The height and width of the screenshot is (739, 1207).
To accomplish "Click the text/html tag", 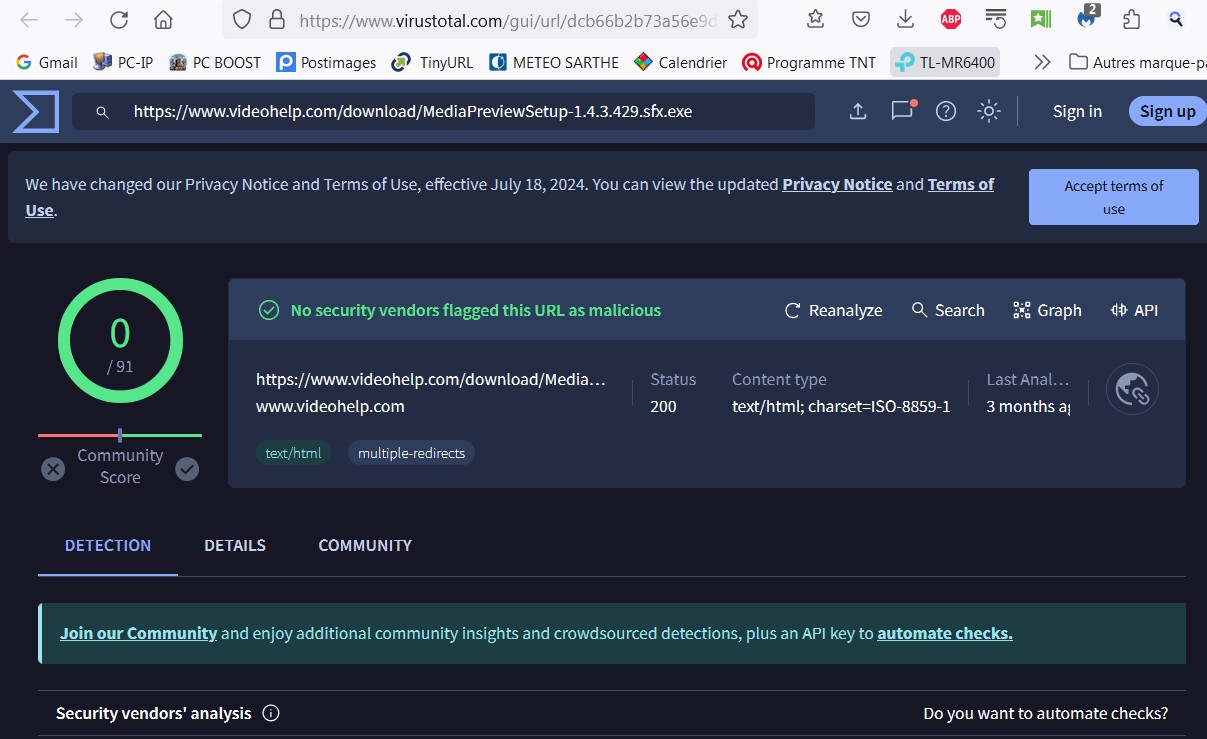I will (x=293, y=453).
